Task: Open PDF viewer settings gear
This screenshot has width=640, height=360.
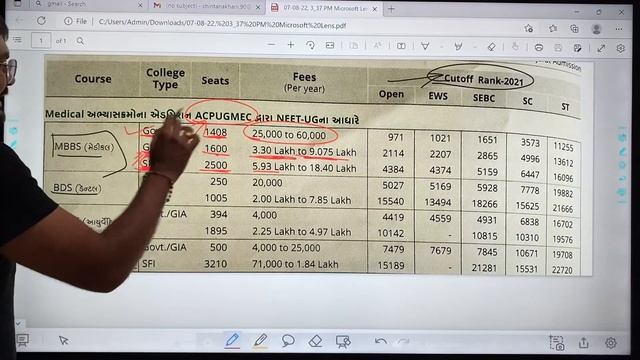Action: [620, 48]
